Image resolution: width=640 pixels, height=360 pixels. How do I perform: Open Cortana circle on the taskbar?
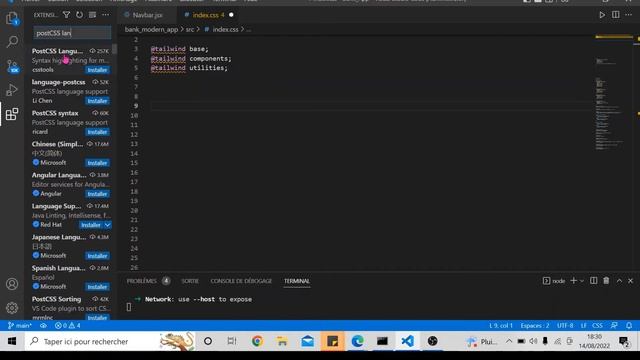[x=208, y=341]
